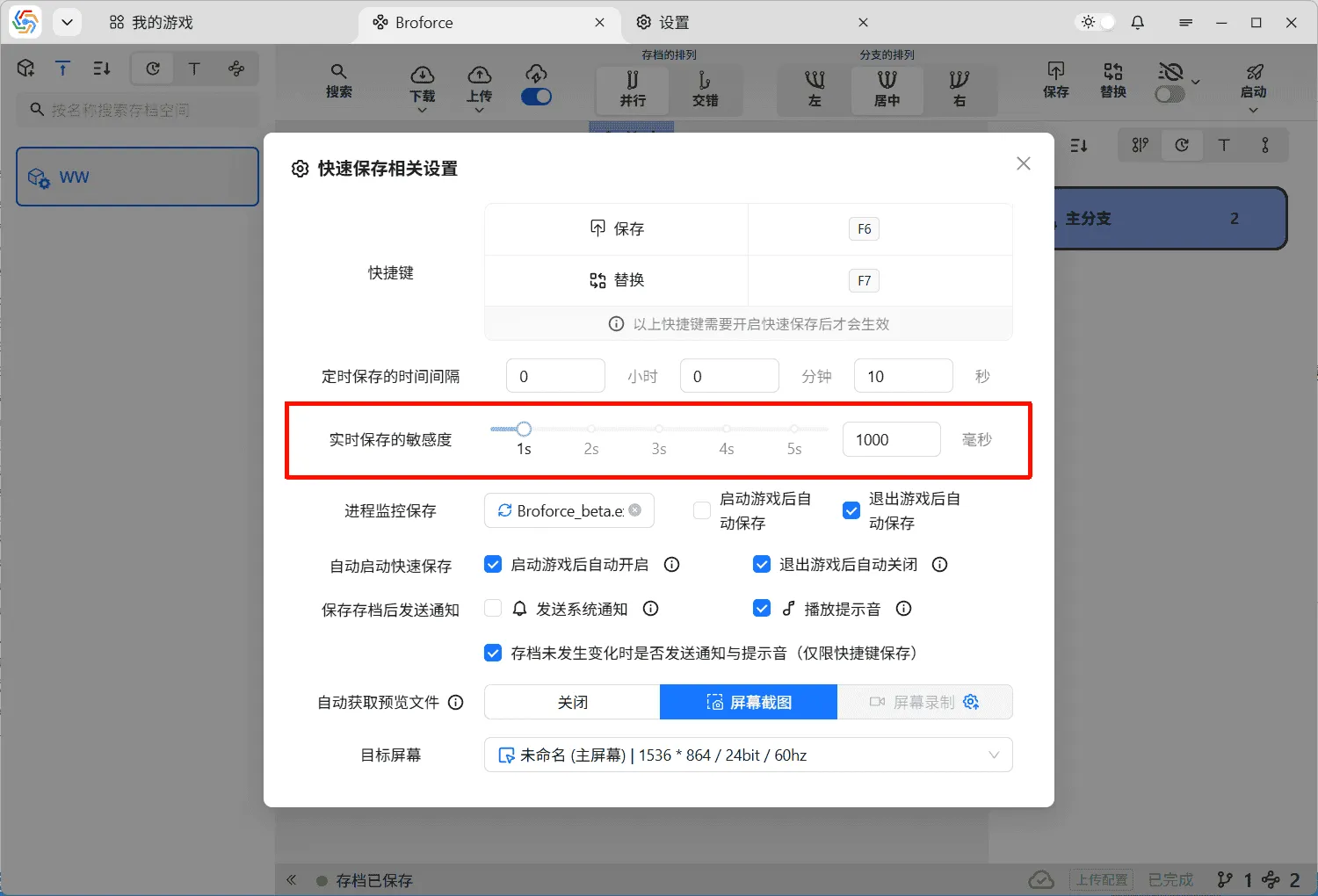Viewport: 1318px width, 896px height.
Task: Disable the 播放提示音 checkbox
Action: [x=762, y=608]
